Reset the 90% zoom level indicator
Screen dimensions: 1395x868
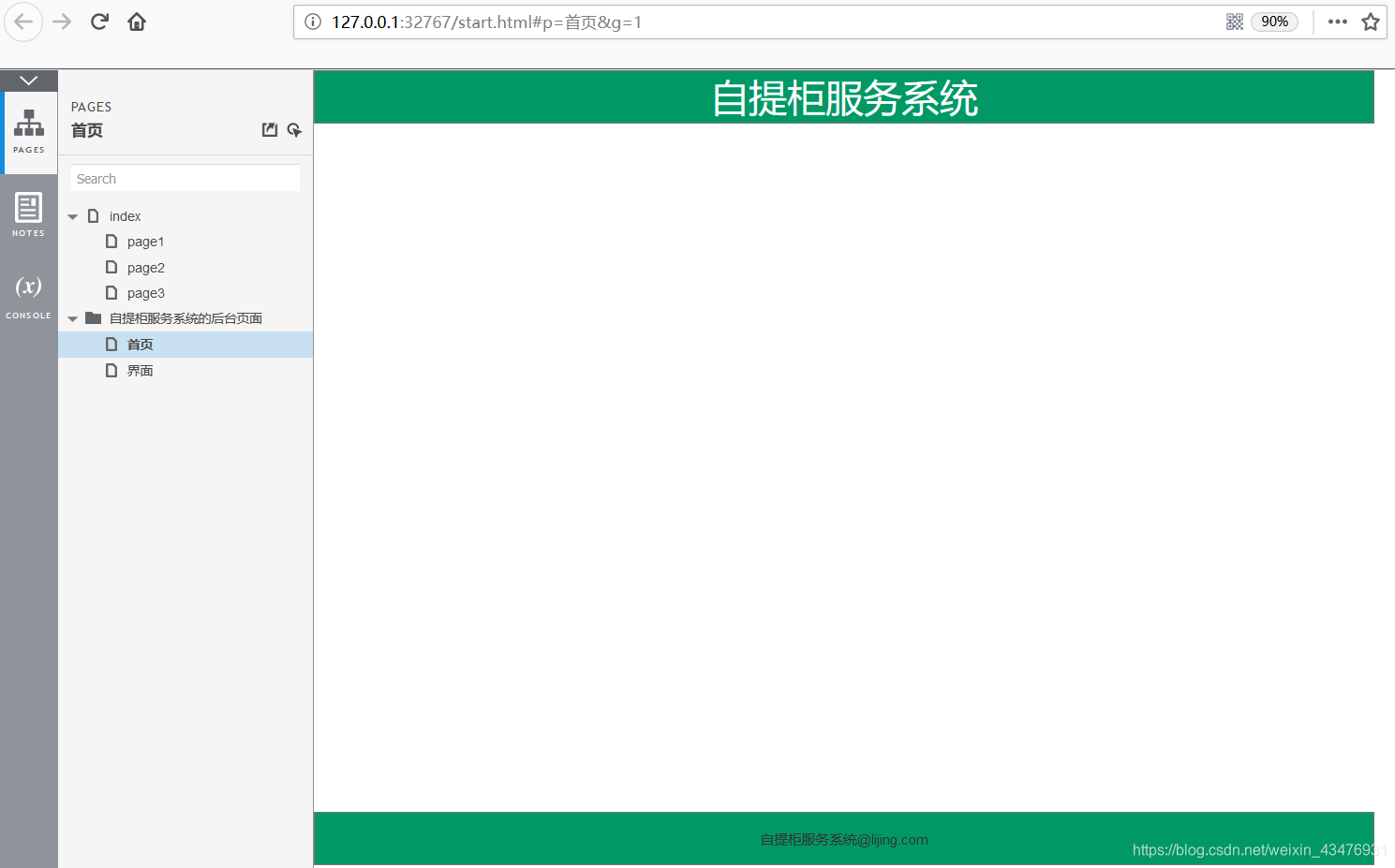click(1274, 22)
